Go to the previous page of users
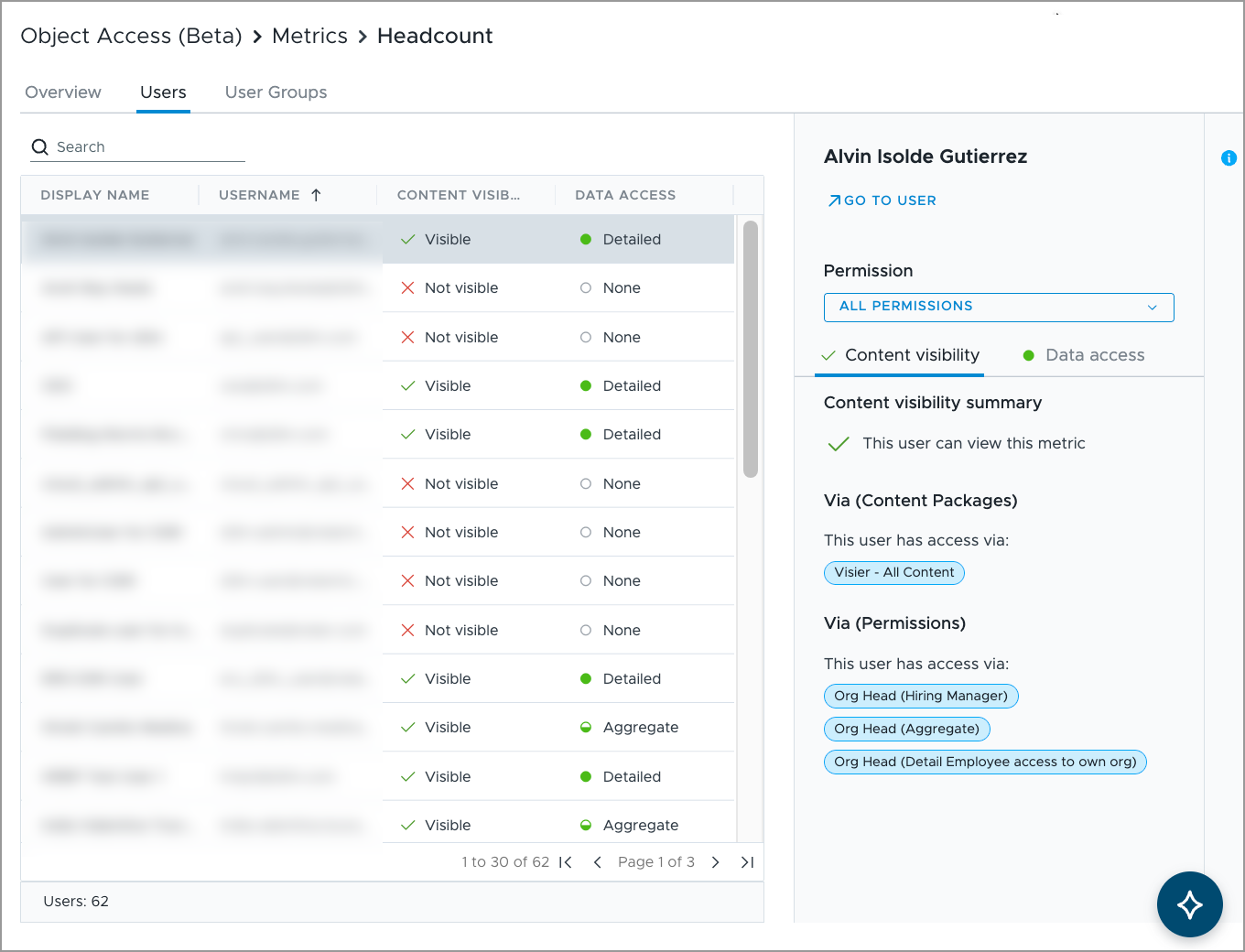This screenshot has height=952, width=1245. pyautogui.click(x=598, y=862)
